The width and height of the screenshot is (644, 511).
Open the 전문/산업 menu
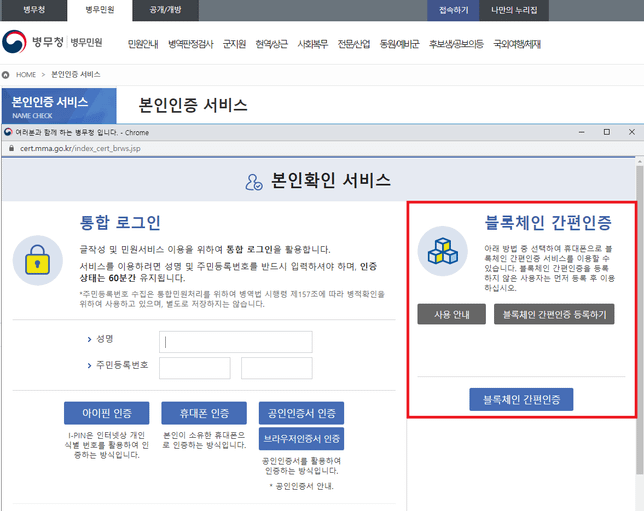tap(354, 44)
